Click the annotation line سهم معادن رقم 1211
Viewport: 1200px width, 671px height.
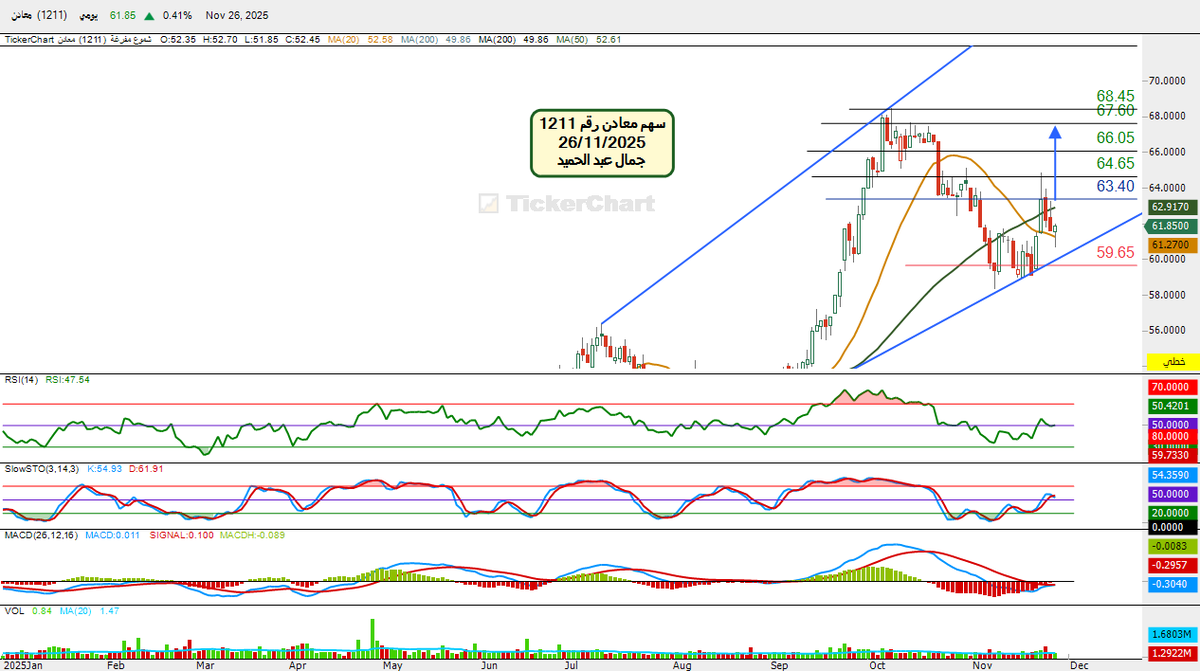tap(602, 123)
